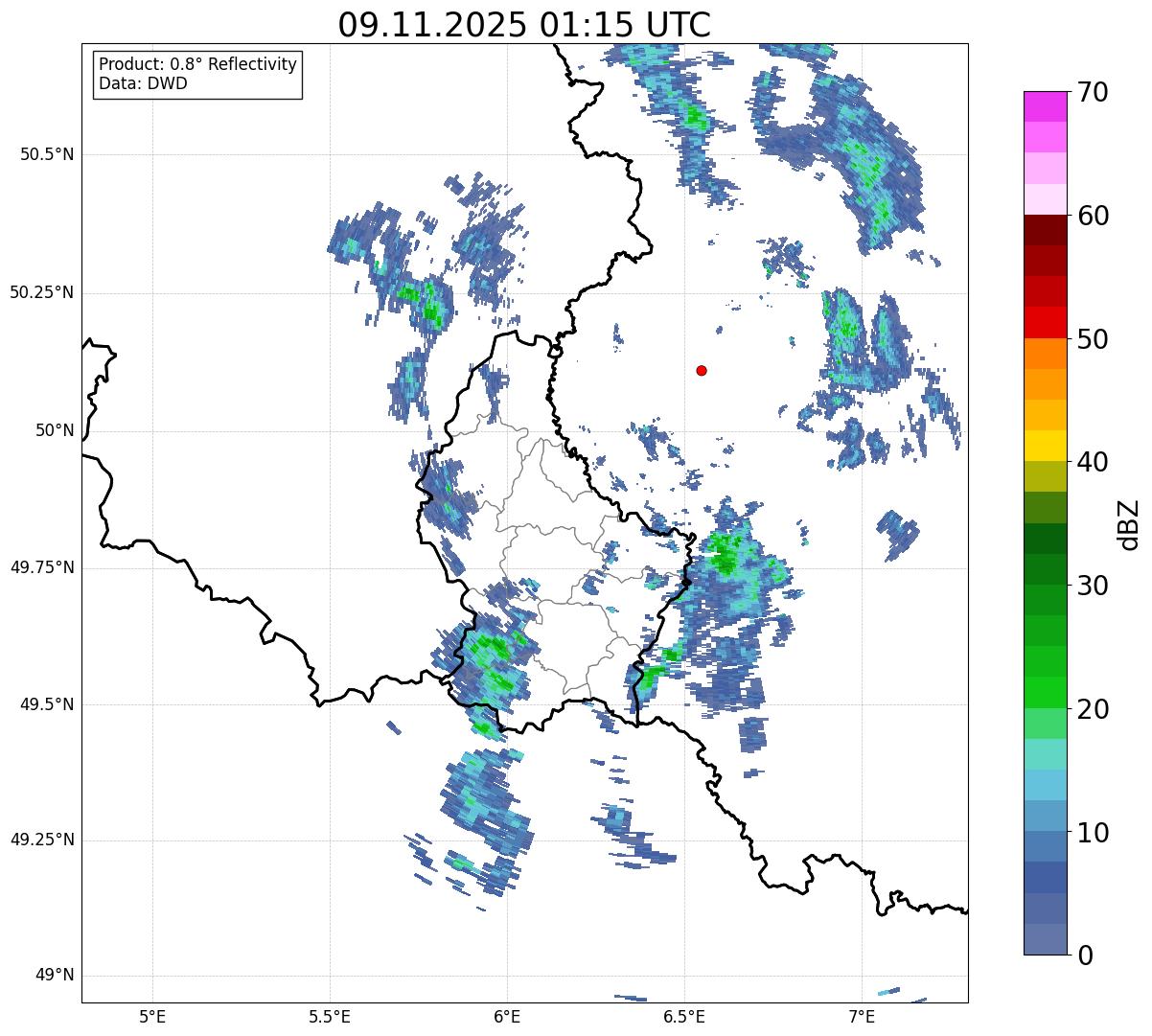1152x1036 pixels.
Task: Click the 50°N latitude label
Action: [55, 430]
